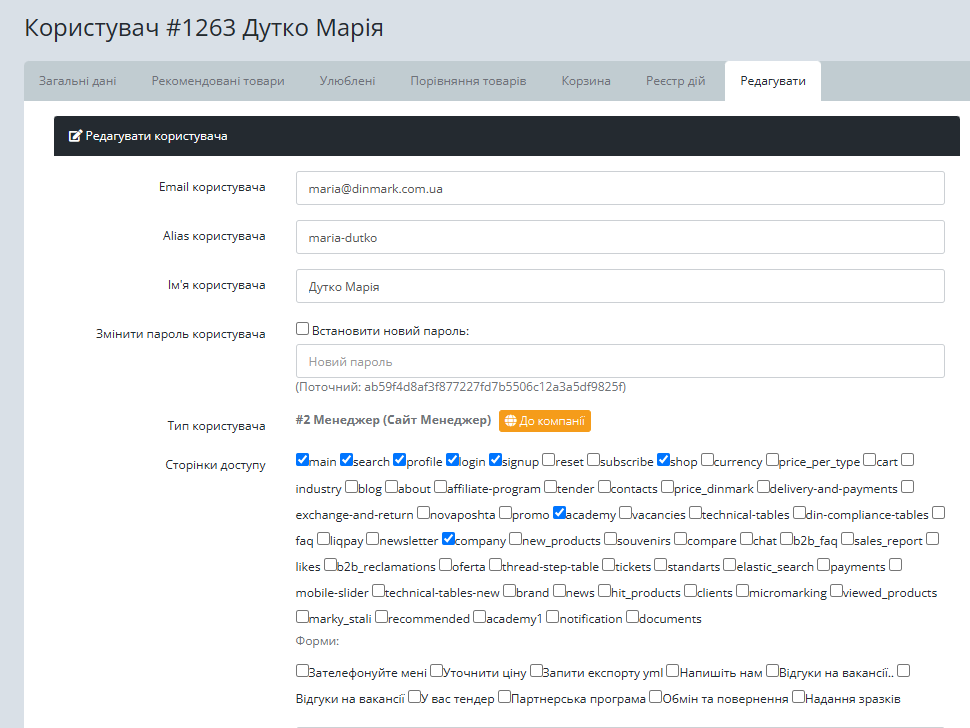Uncheck the search access checkbox
The height and width of the screenshot is (728, 970).
coord(346,460)
